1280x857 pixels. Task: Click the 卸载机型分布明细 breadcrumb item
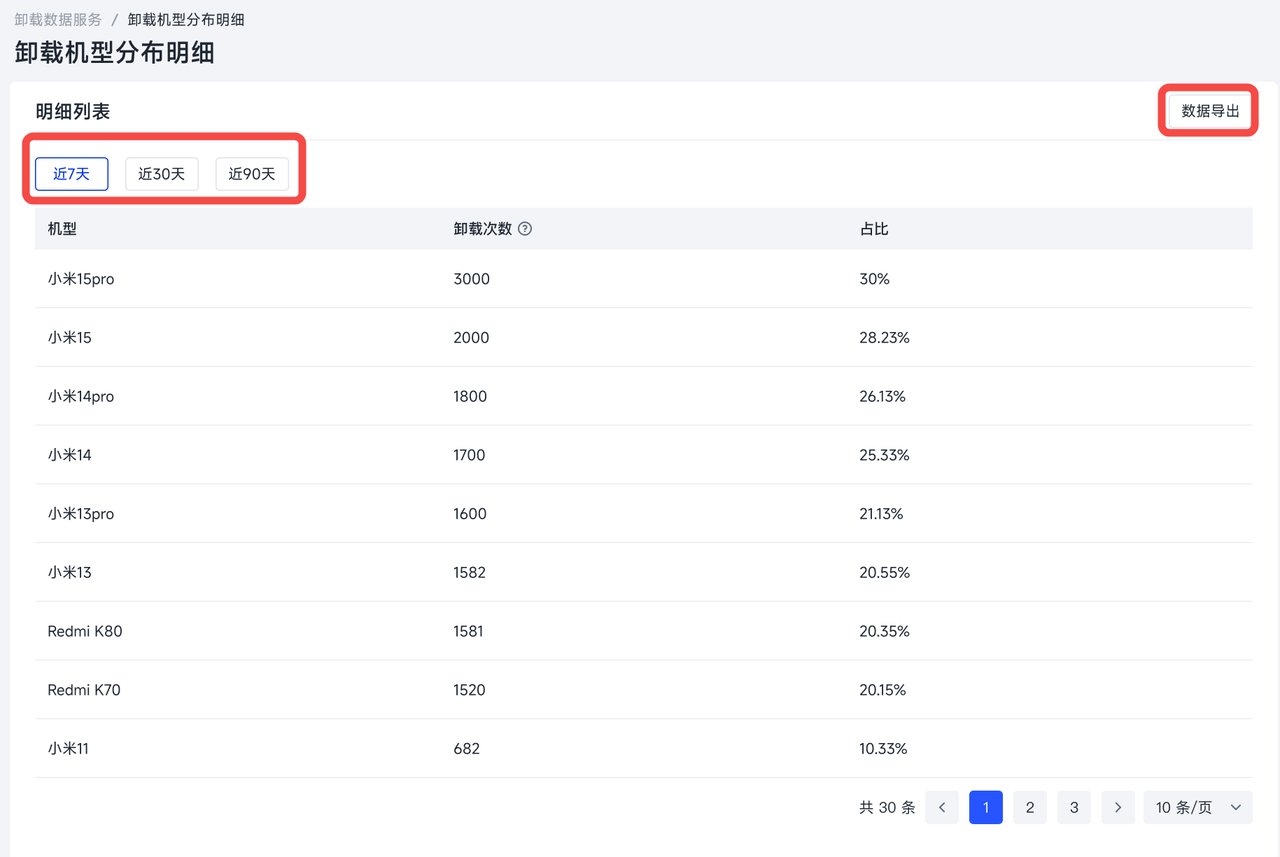click(186, 19)
